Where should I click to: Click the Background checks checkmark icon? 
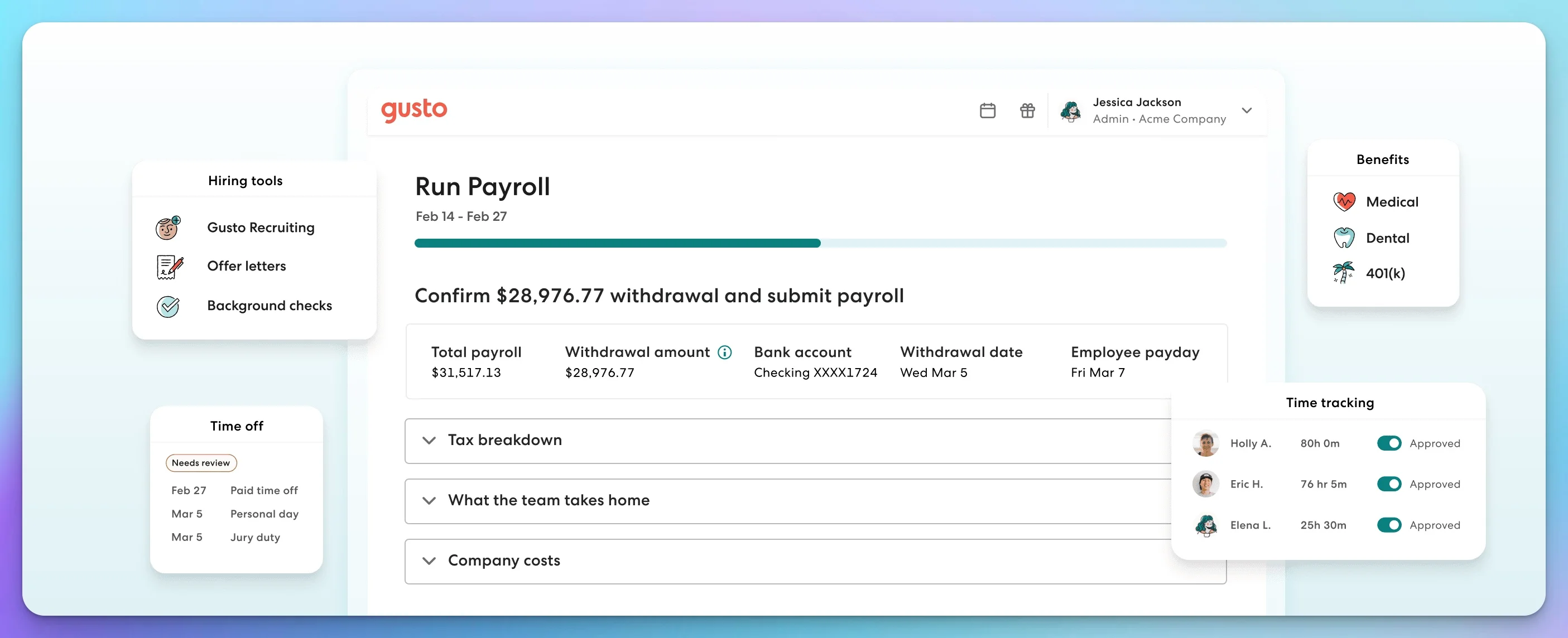click(168, 306)
